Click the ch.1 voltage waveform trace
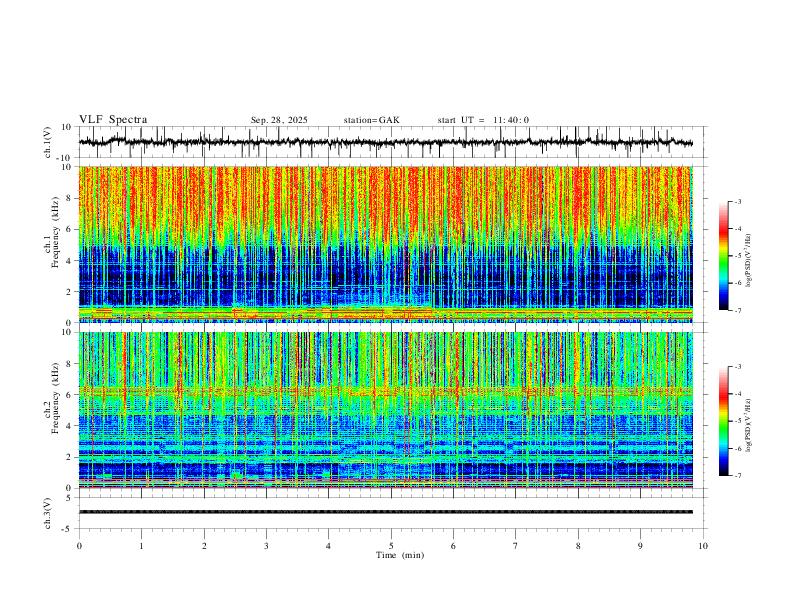Image resolution: width=792 pixels, height=612 pixels. (x=386, y=142)
